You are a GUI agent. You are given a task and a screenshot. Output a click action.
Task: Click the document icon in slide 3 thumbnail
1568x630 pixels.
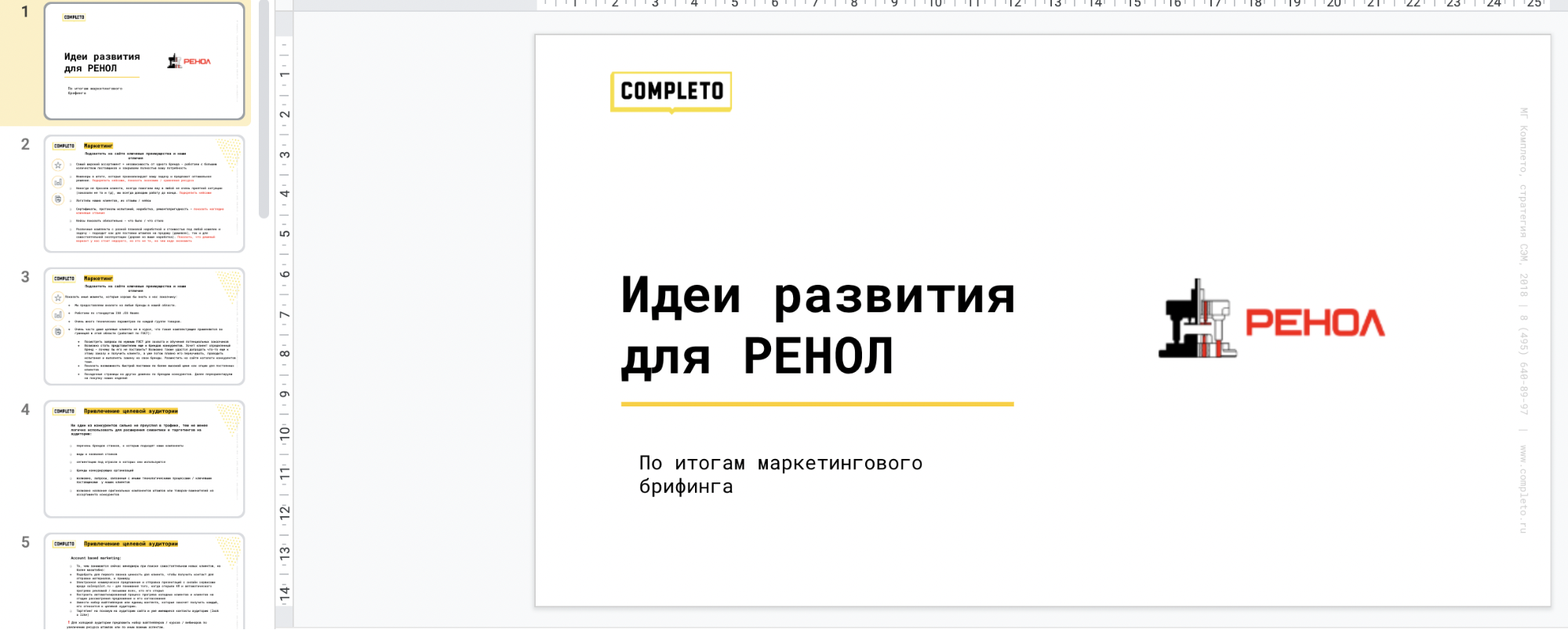tap(58, 331)
